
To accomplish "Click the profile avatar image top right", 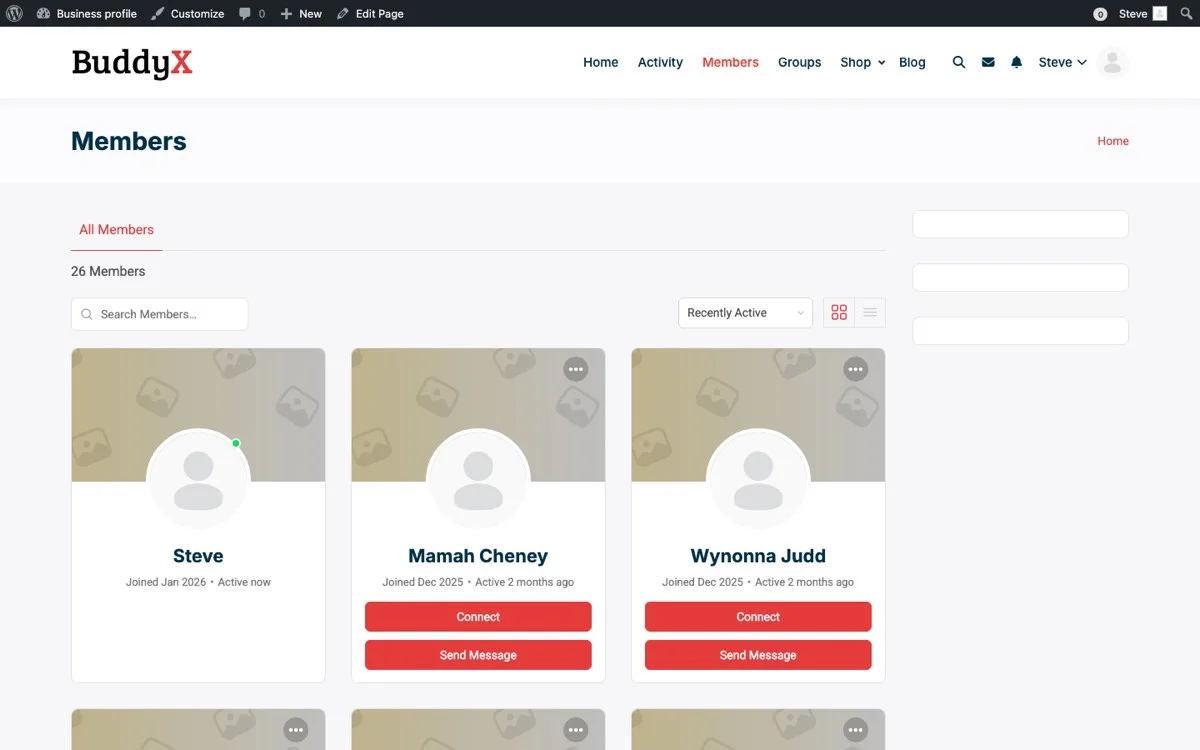I will pos(1112,62).
